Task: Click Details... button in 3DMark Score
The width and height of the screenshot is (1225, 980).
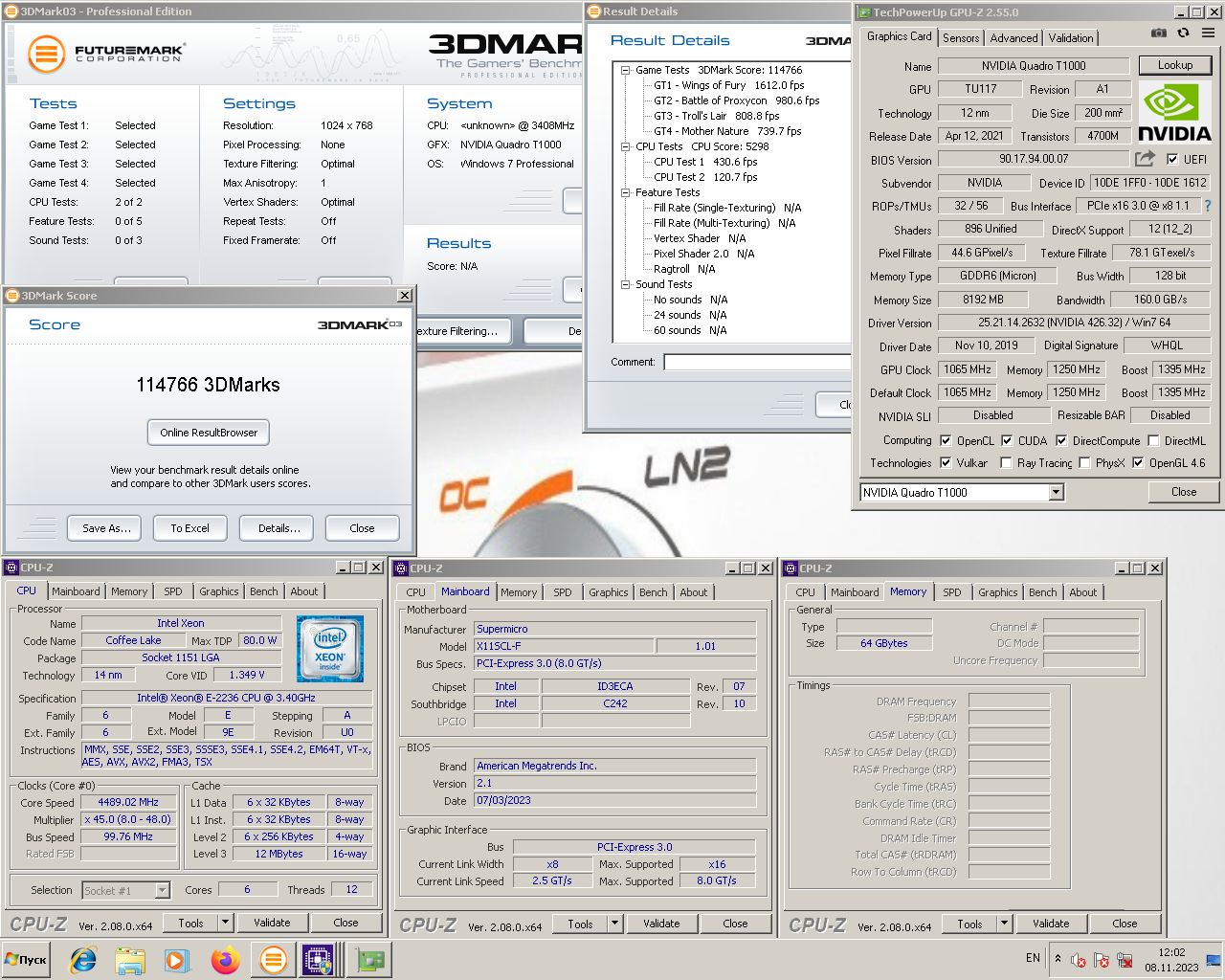Action: coord(278,528)
